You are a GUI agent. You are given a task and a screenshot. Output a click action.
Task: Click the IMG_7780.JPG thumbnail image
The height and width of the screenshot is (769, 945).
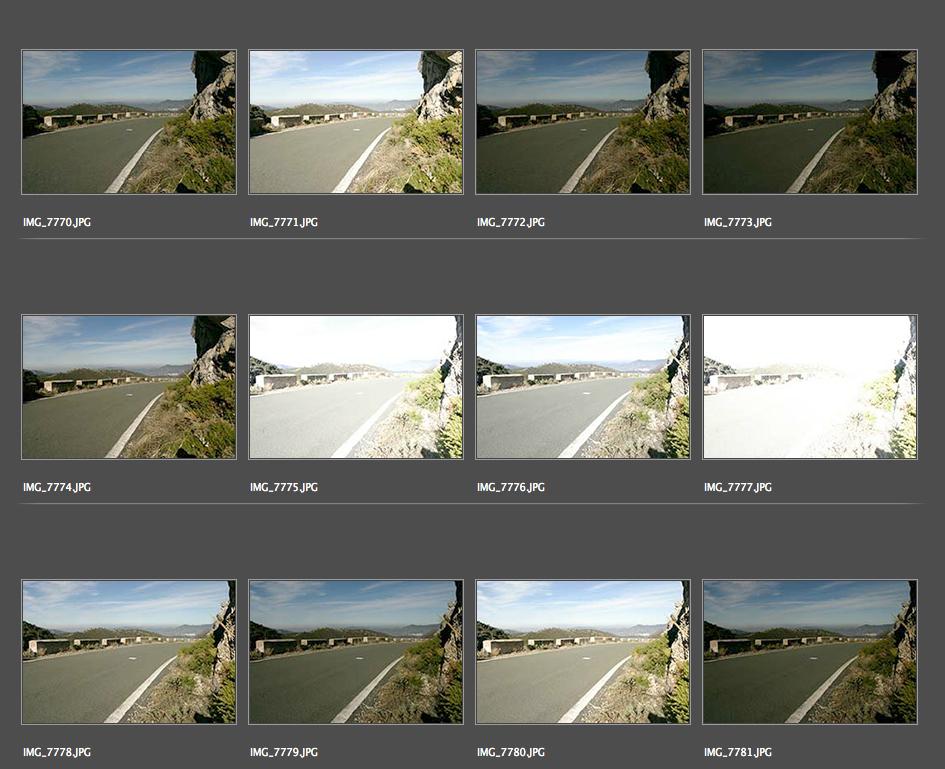583,652
